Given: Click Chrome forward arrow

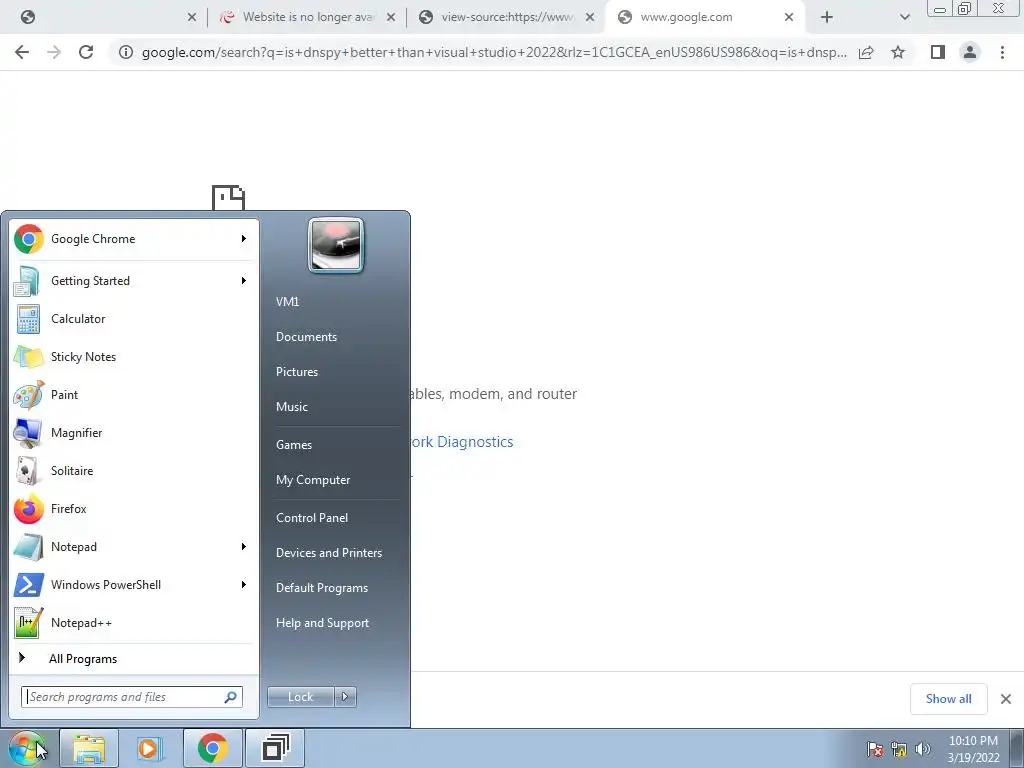Looking at the screenshot, I should click(54, 52).
